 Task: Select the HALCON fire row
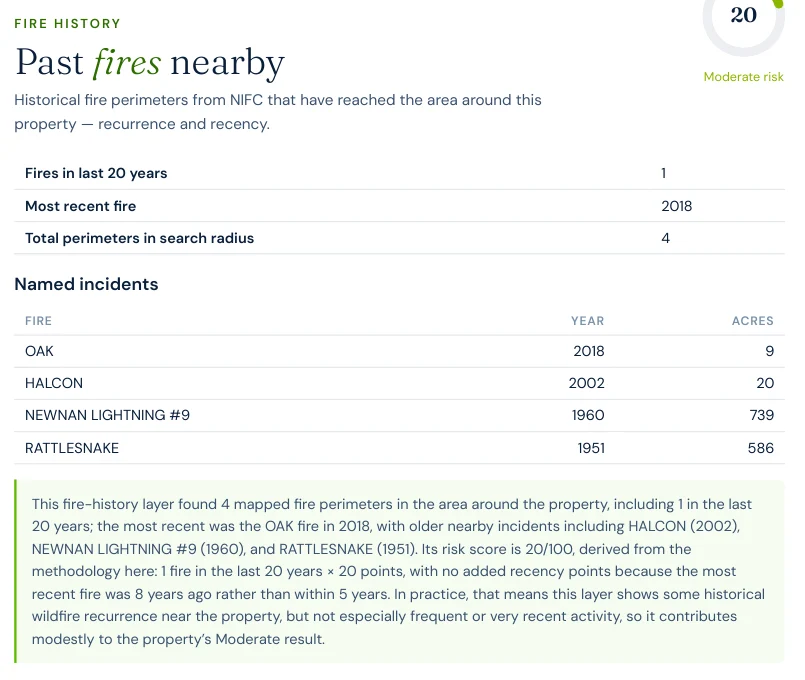(x=399, y=383)
